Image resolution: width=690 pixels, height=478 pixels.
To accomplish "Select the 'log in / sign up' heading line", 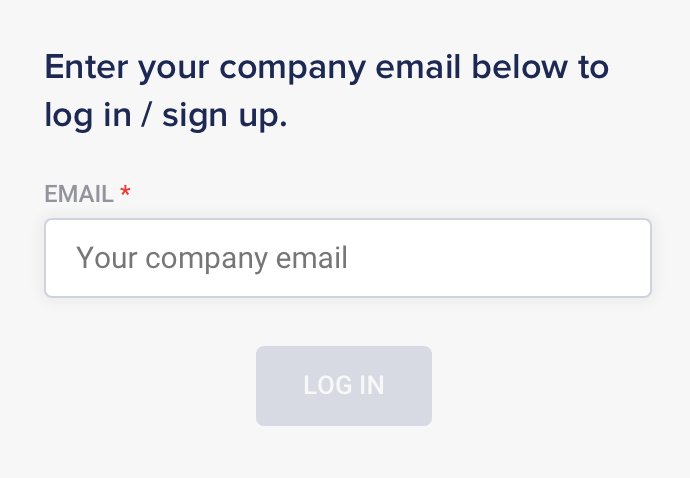I will click(166, 116).
